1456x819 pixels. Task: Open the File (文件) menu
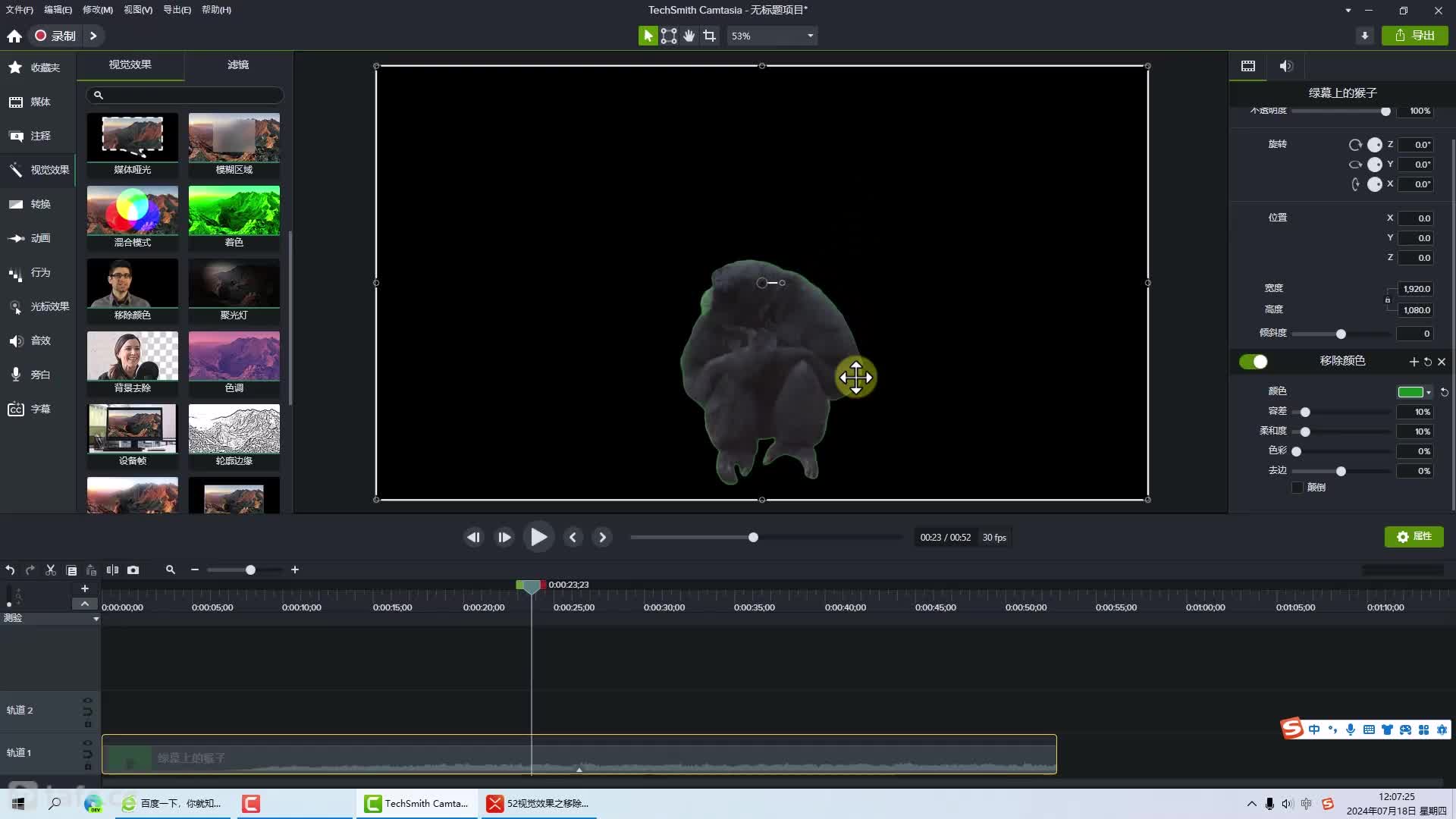pos(19,10)
